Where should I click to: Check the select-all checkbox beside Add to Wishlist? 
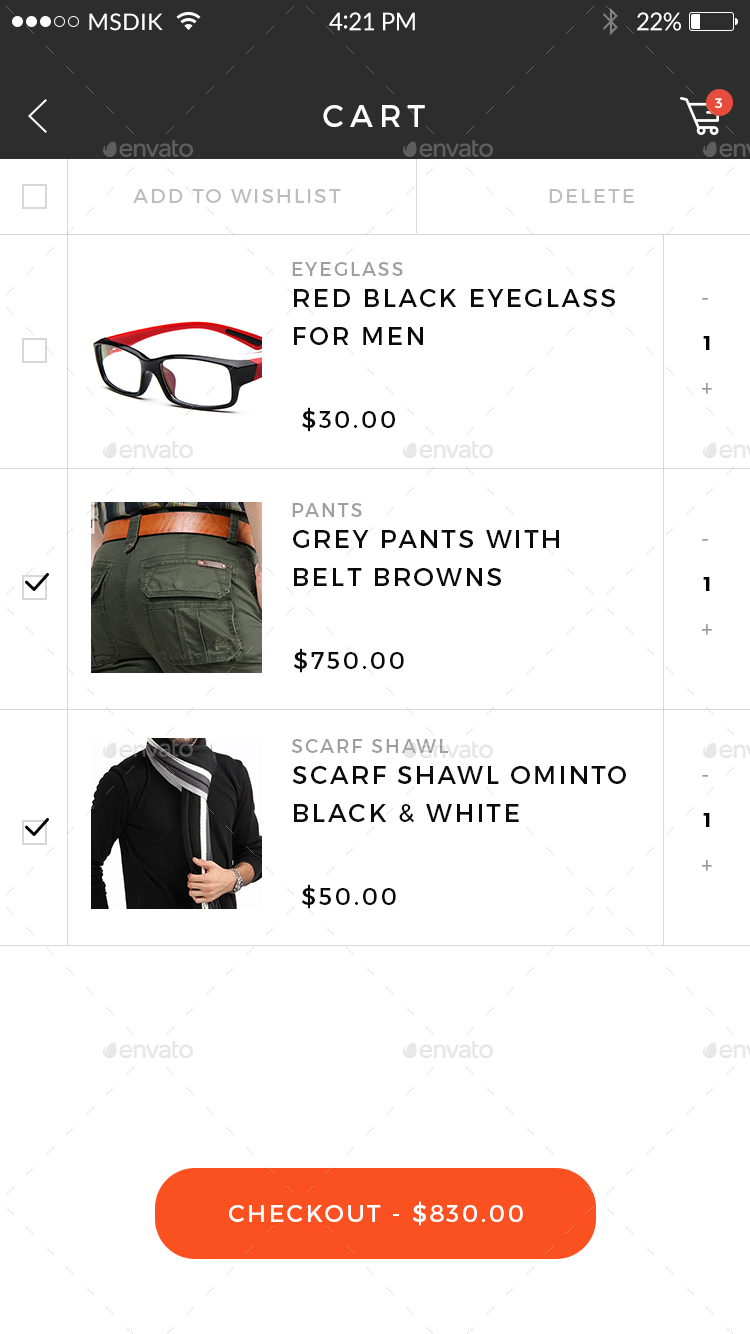click(34, 196)
